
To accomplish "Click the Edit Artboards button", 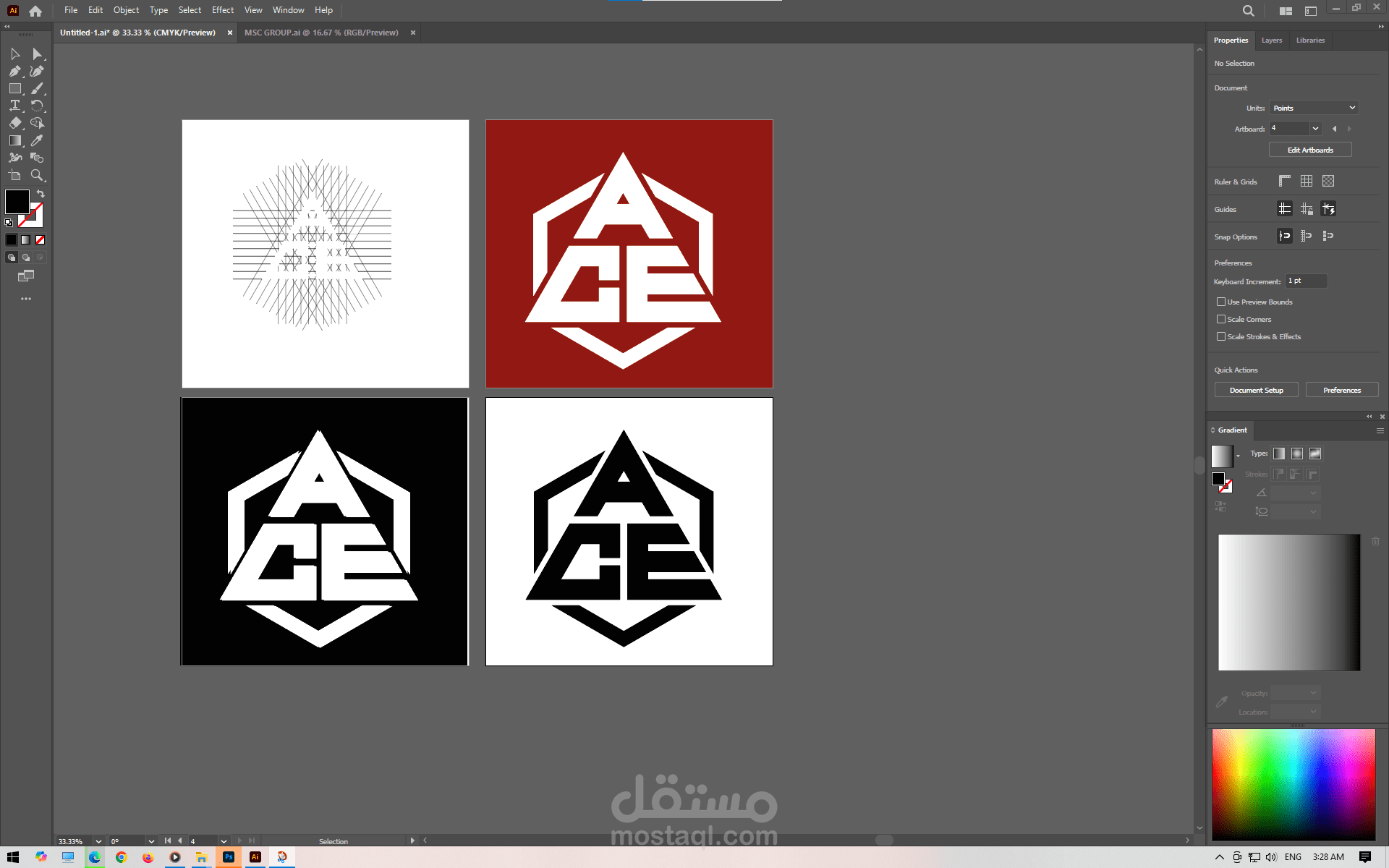I will (1309, 150).
